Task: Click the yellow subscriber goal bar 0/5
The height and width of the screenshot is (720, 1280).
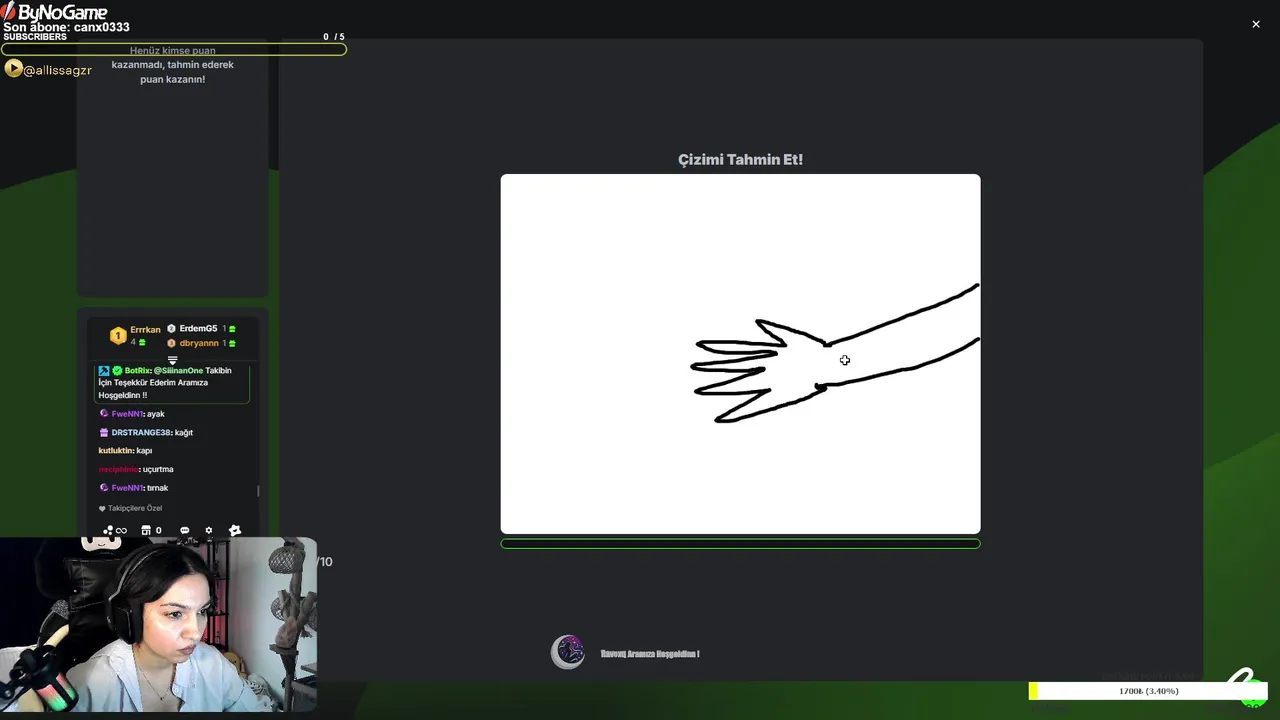Action: [174, 49]
